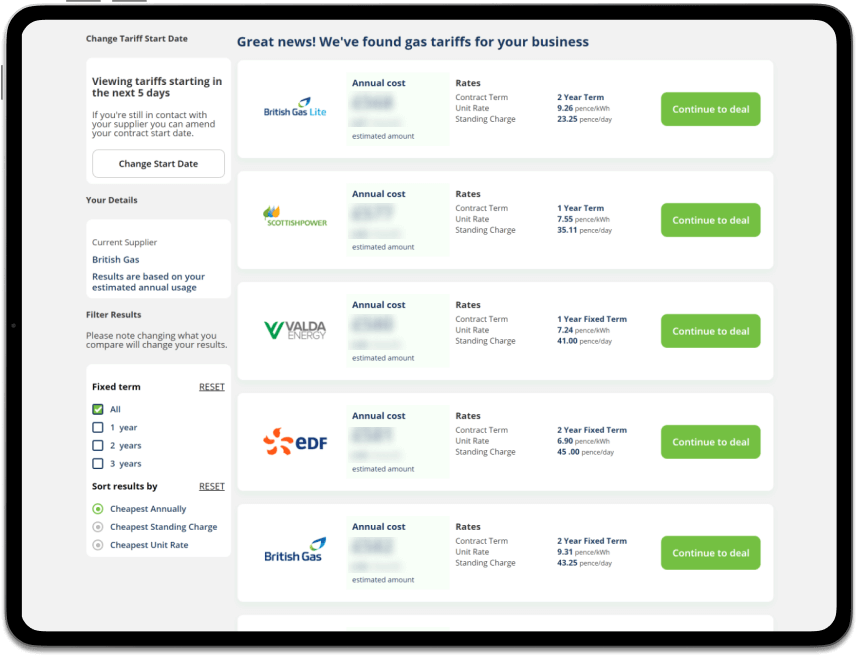Tick the 1 year fixed term checkbox
The width and height of the screenshot is (857, 656).
98,427
